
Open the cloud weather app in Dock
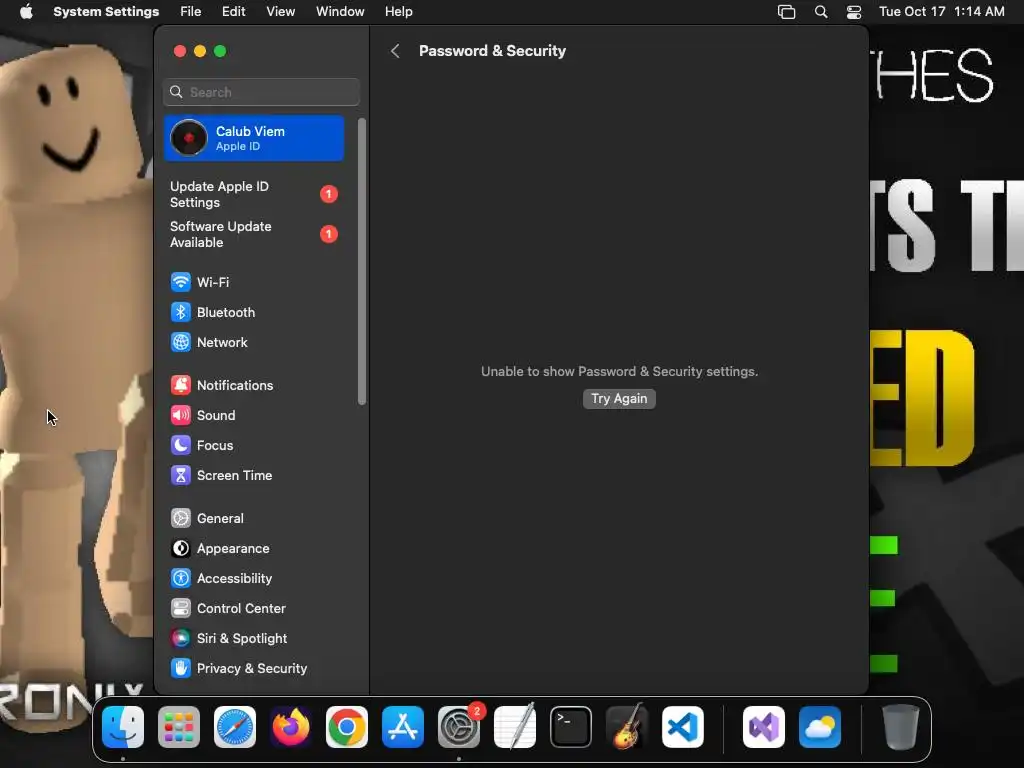coord(820,727)
